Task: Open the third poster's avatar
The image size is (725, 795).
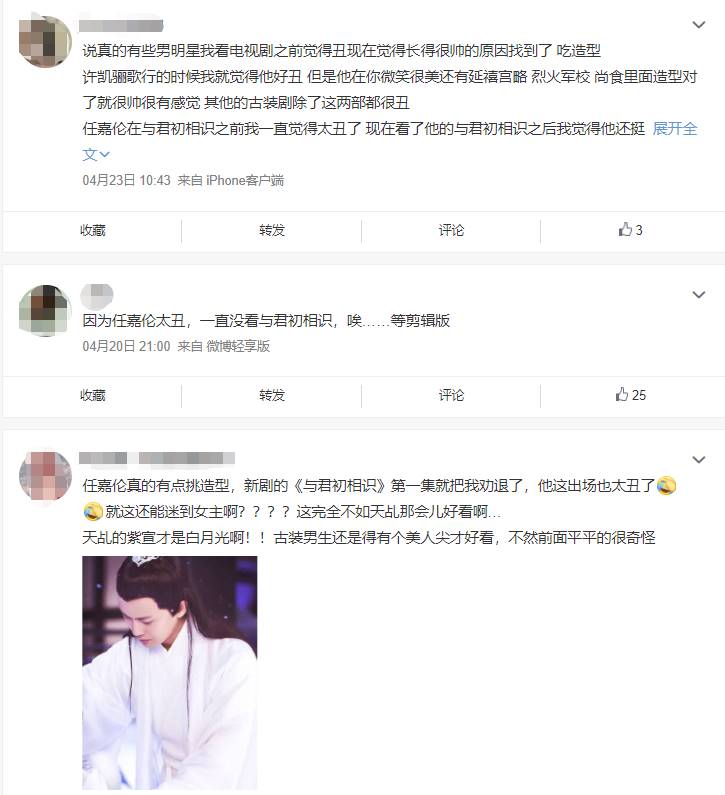Action: tap(45, 475)
